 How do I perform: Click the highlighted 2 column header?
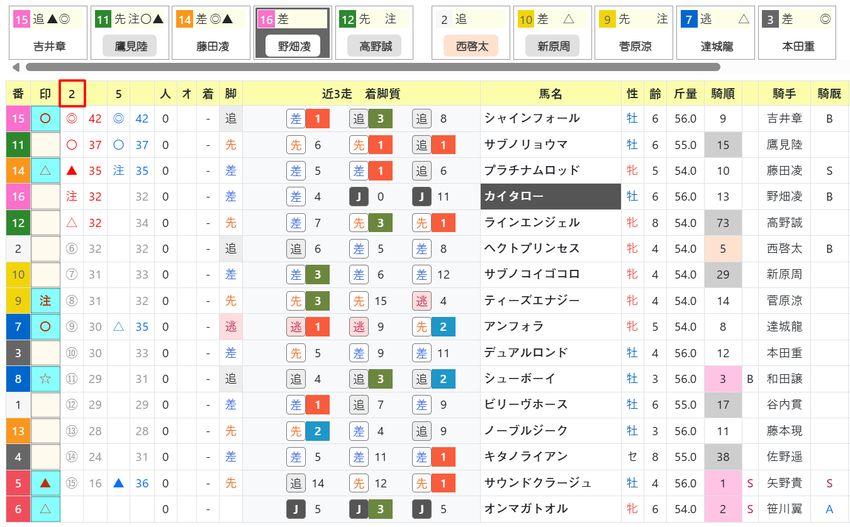[x=72, y=93]
